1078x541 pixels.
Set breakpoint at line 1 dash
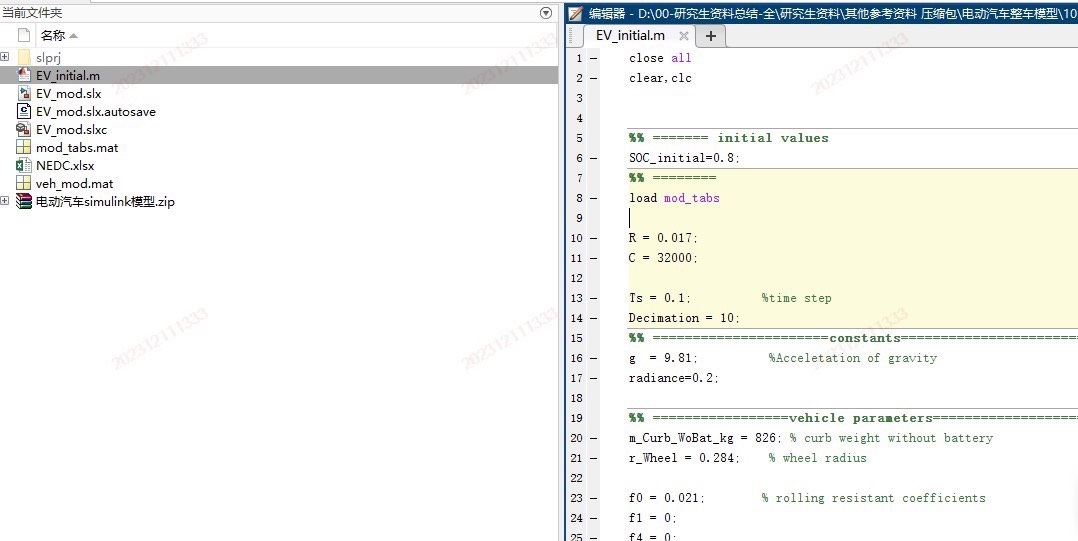pyautogui.click(x=593, y=58)
